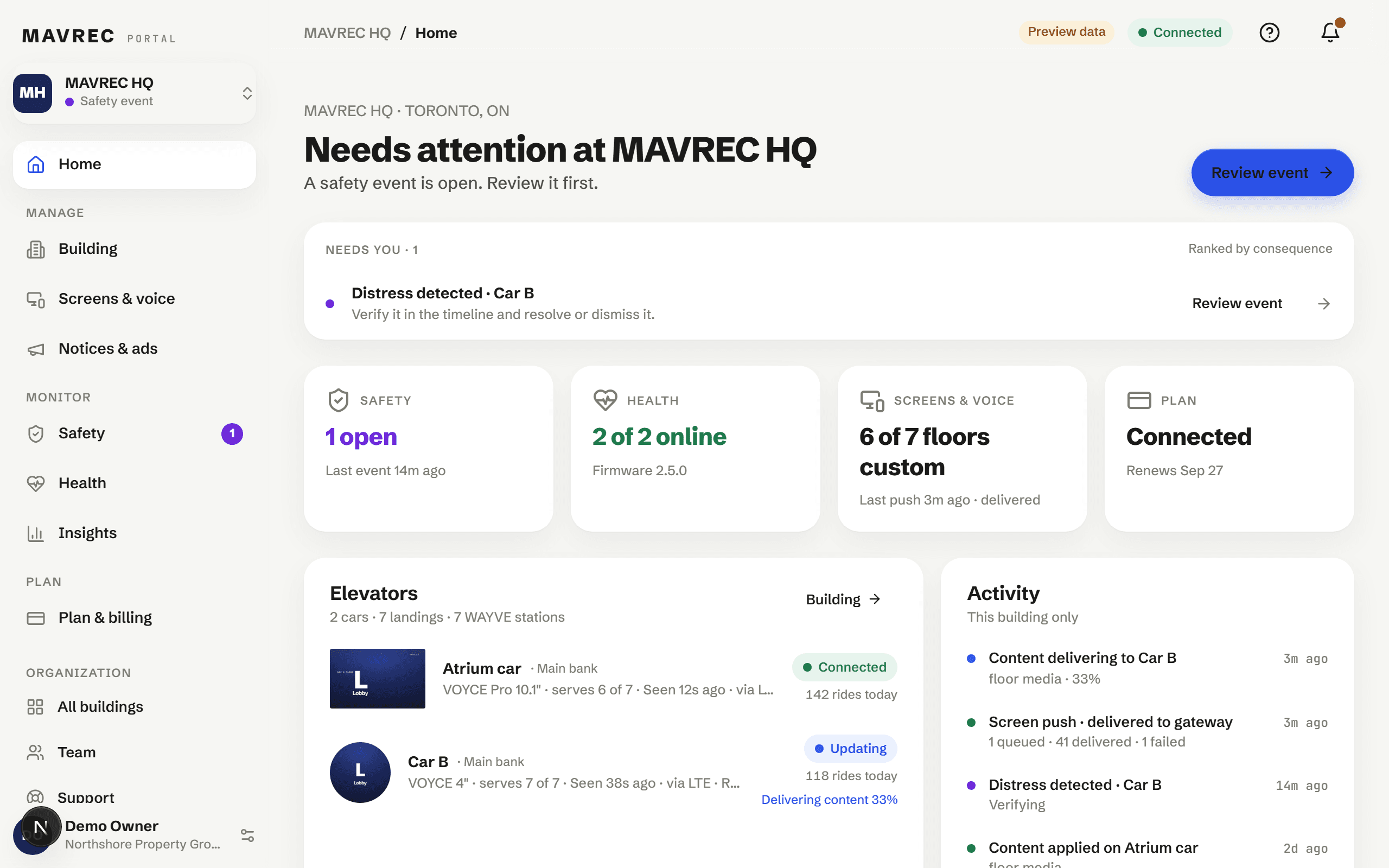The height and width of the screenshot is (868, 1389).
Task: Click the Safety shield icon in sidebar
Action: pos(36,433)
